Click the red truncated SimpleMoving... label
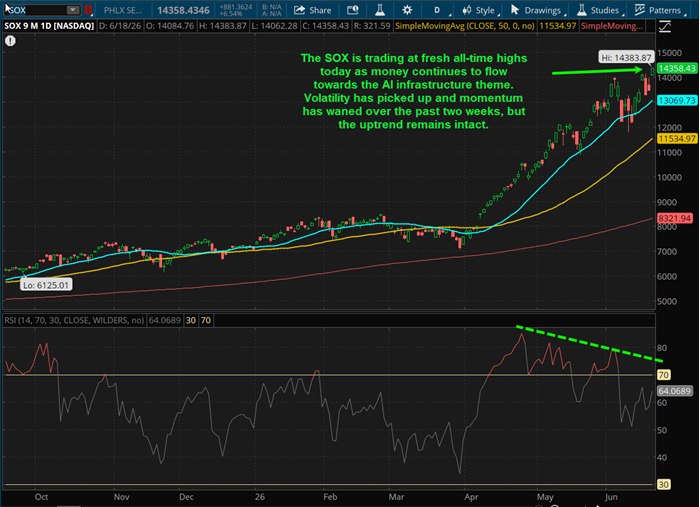This screenshot has height=507, width=700. coord(612,26)
